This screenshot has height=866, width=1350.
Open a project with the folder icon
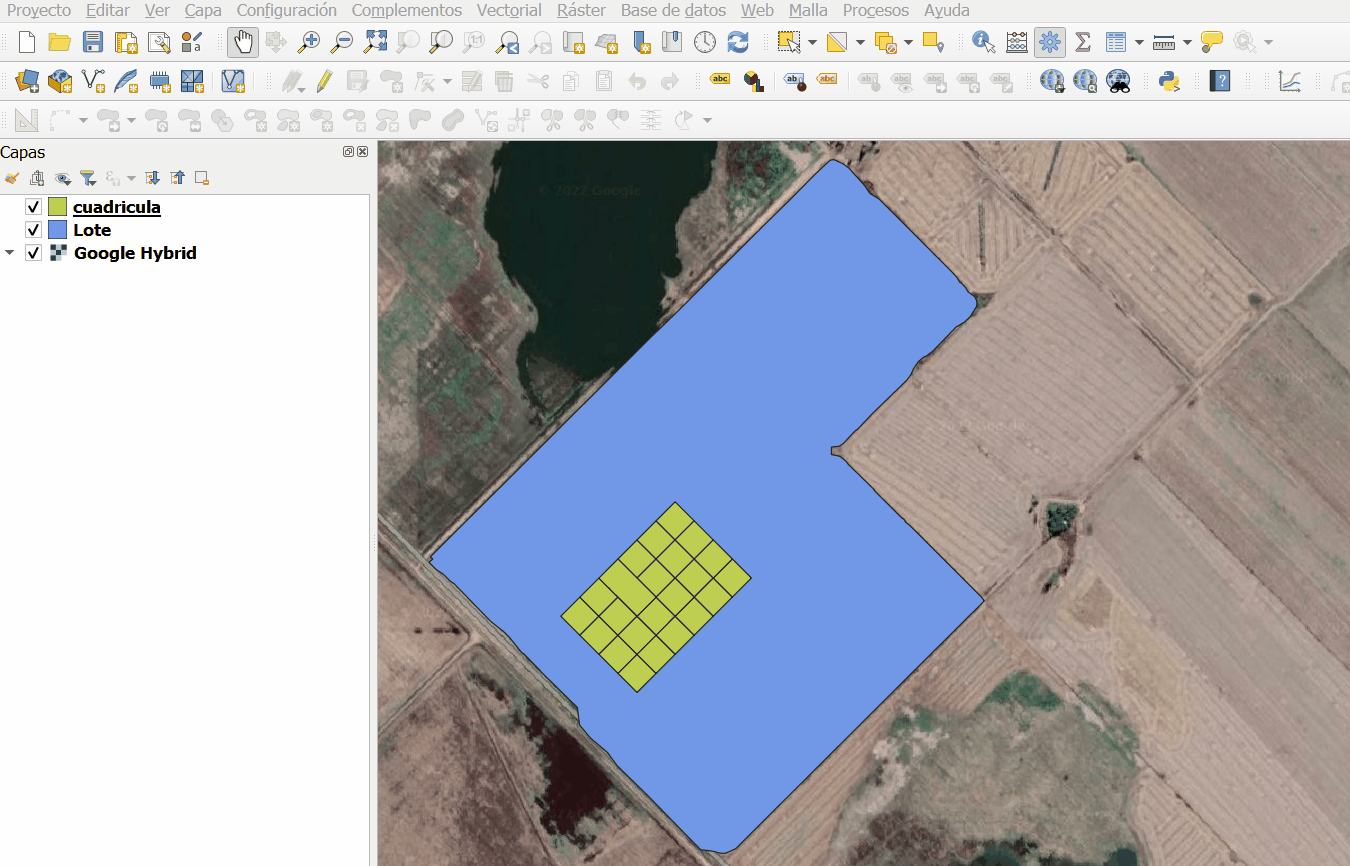point(59,42)
